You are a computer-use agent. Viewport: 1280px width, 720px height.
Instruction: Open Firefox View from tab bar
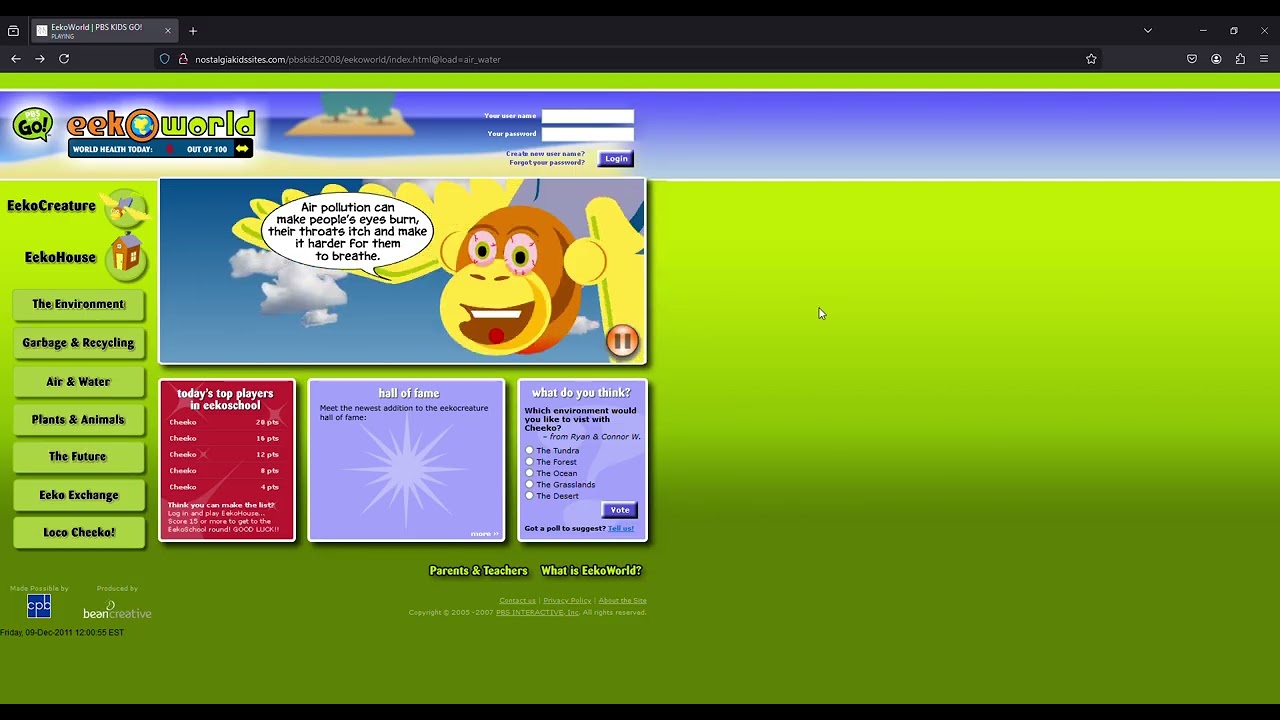(13, 31)
